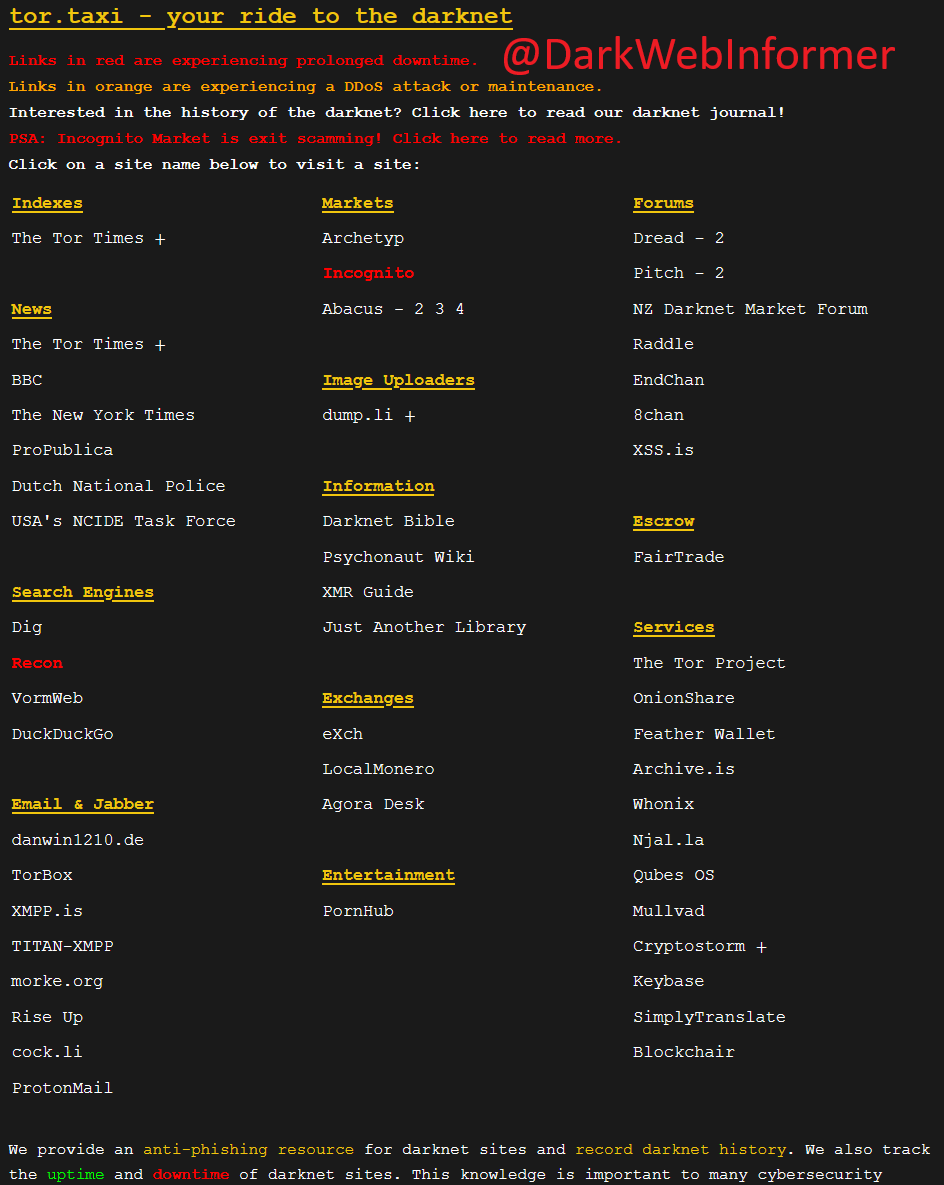Visit USA's NCIDE Task Force link
Viewport: 944px width, 1185px height.
pos(123,521)
